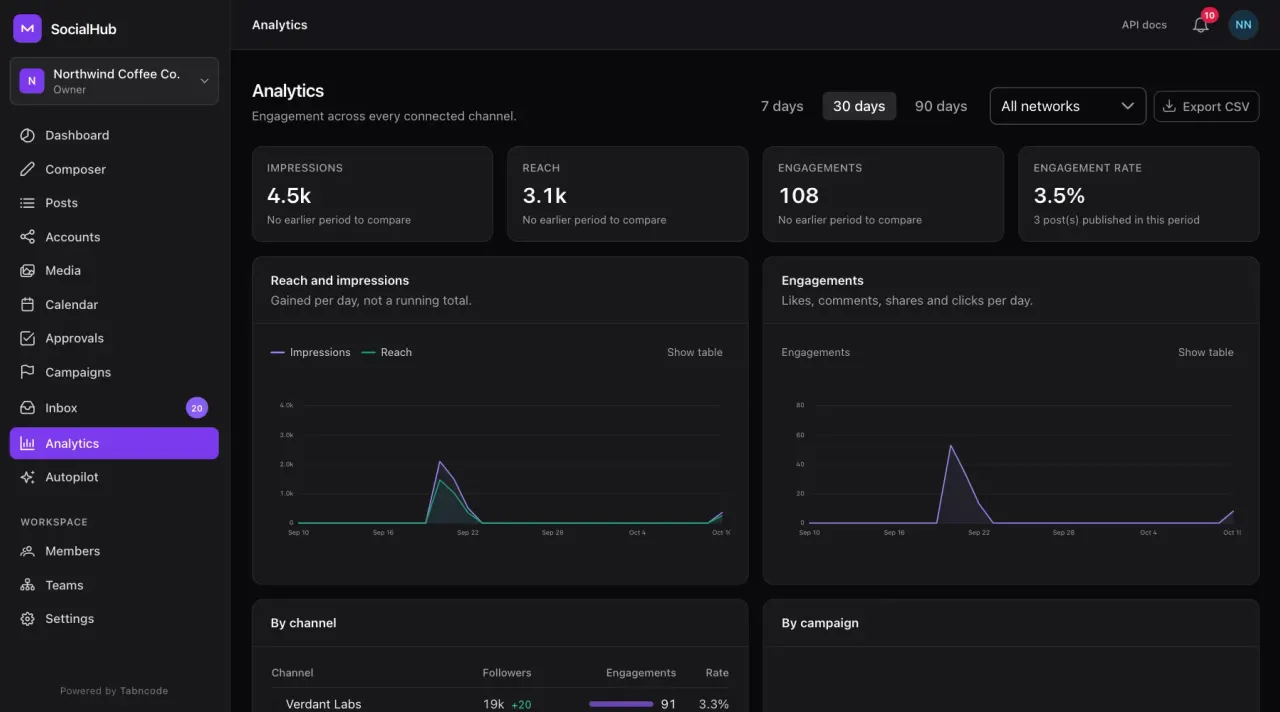Click the Autopilot sparkle icon
Image resolution: width=1280 pixels, height=712 pixels.
(27, 477)
